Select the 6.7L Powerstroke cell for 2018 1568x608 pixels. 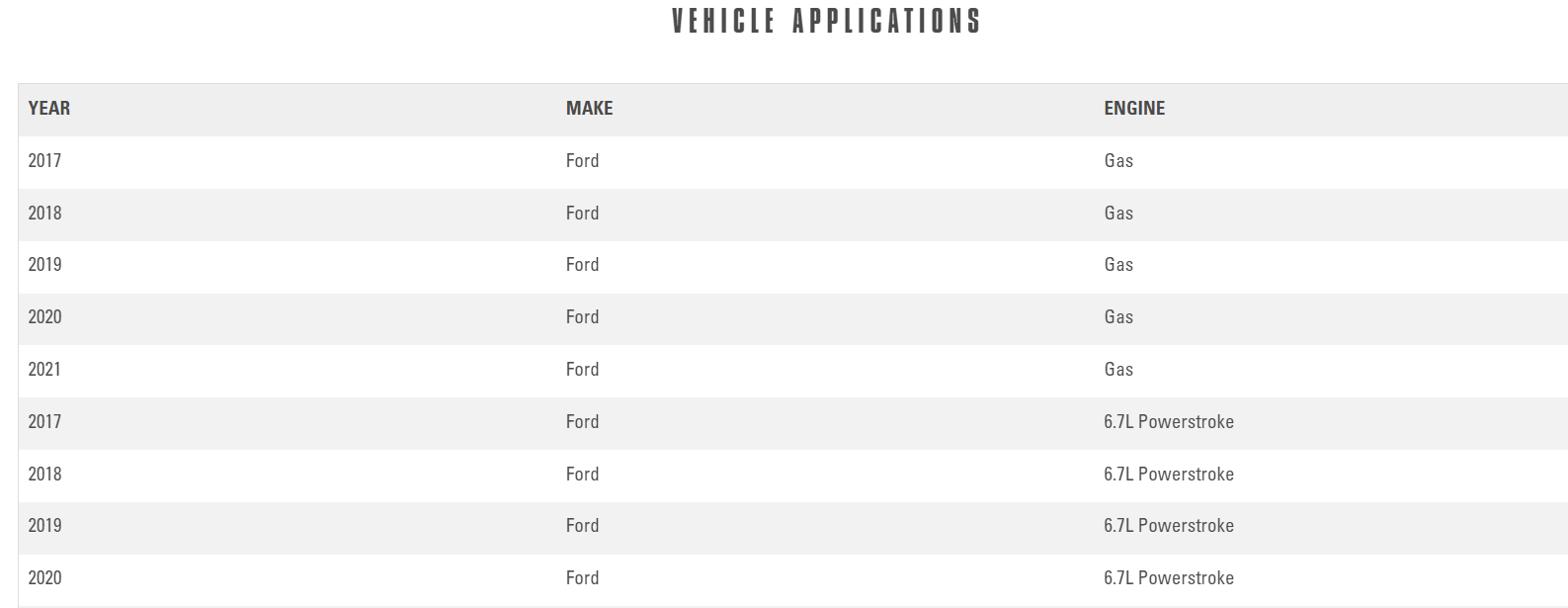click(x=1169, y=475)
